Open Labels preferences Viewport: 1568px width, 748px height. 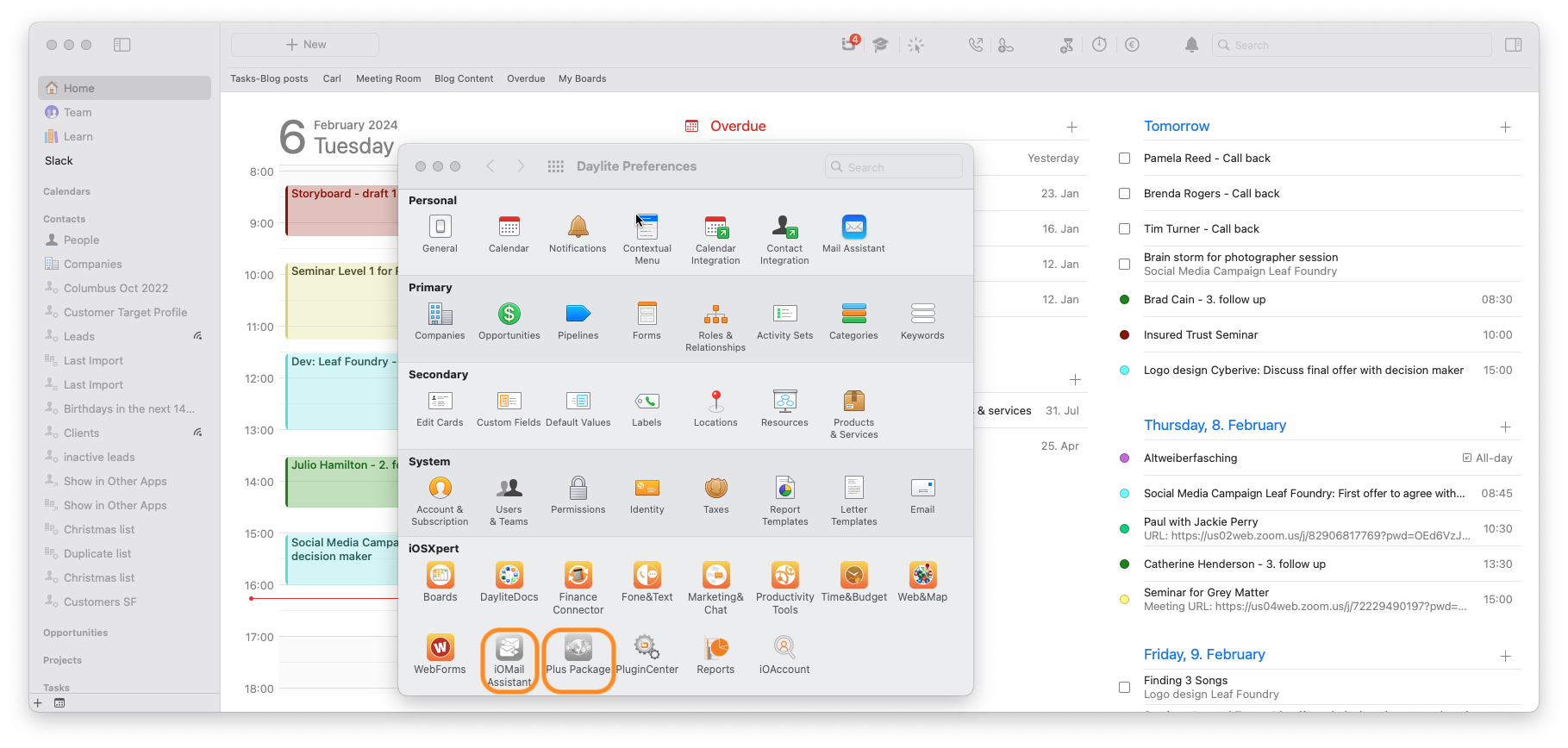coord(647,401)
